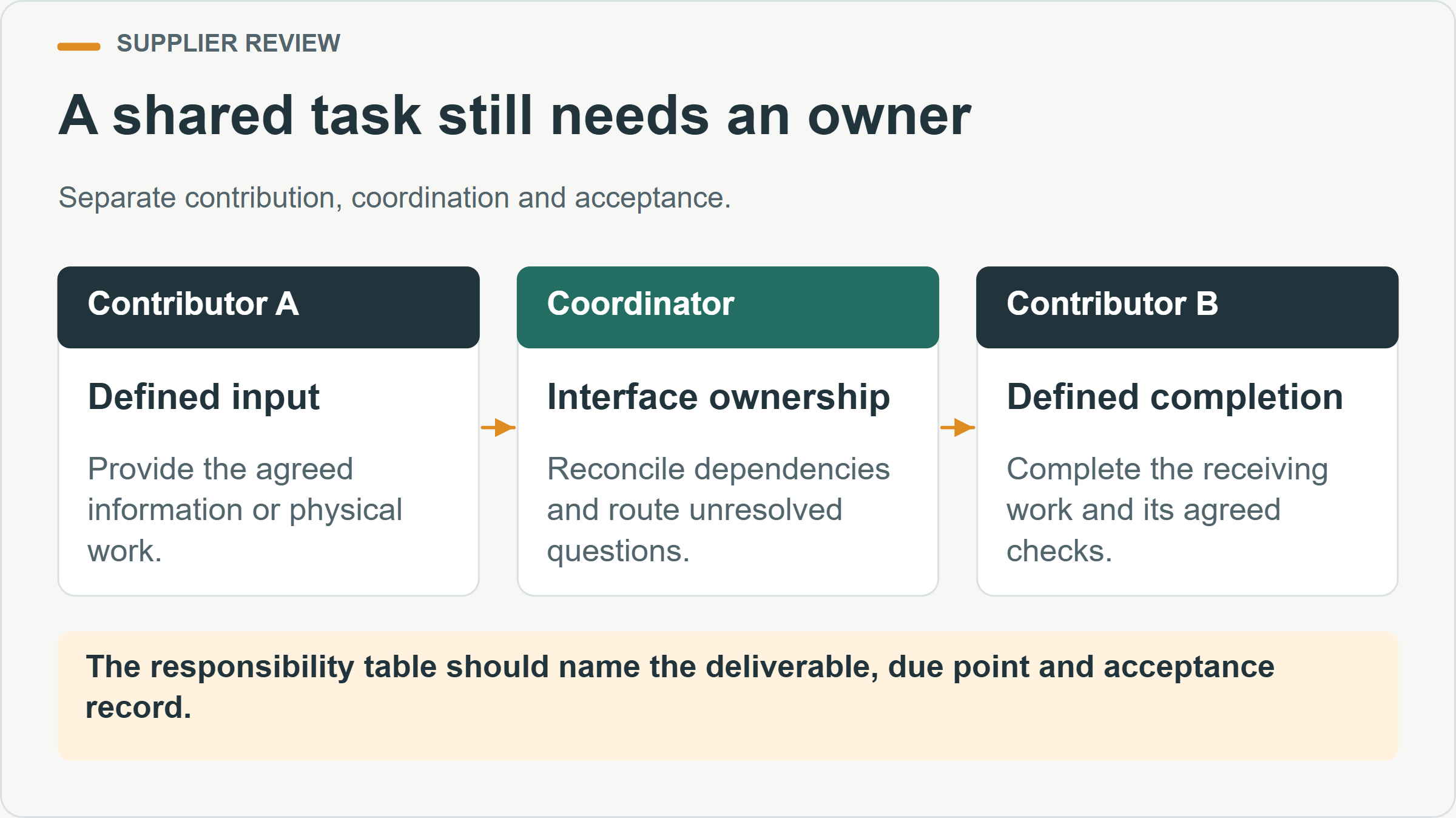
Task: Click the 'Contributor B' card header
Action: point(1187,307)
